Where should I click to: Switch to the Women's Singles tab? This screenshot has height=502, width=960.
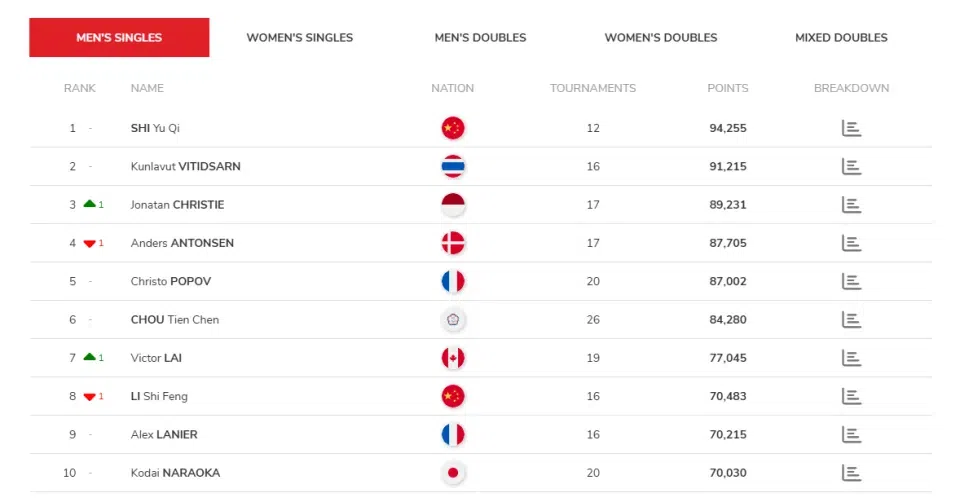299,37
